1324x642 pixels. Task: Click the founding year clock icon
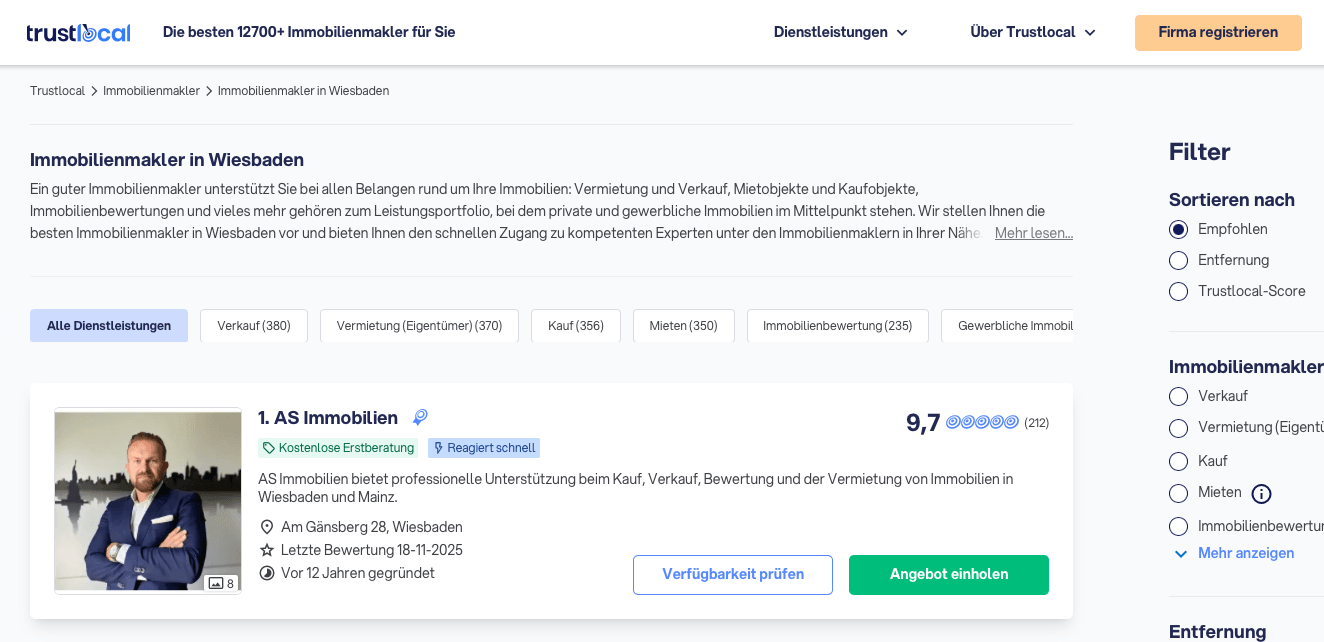pyautogui.click(x=267, y=573)
